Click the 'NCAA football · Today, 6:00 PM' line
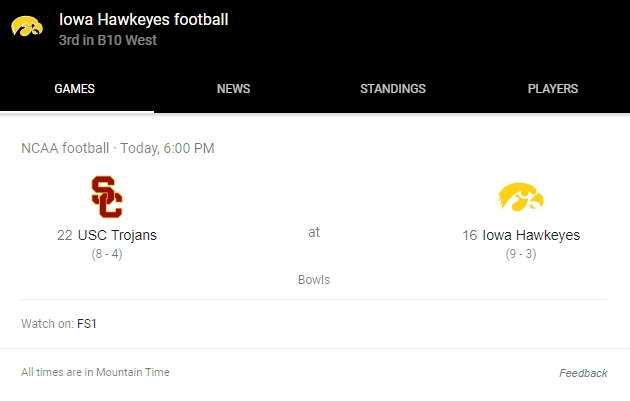 118,149
